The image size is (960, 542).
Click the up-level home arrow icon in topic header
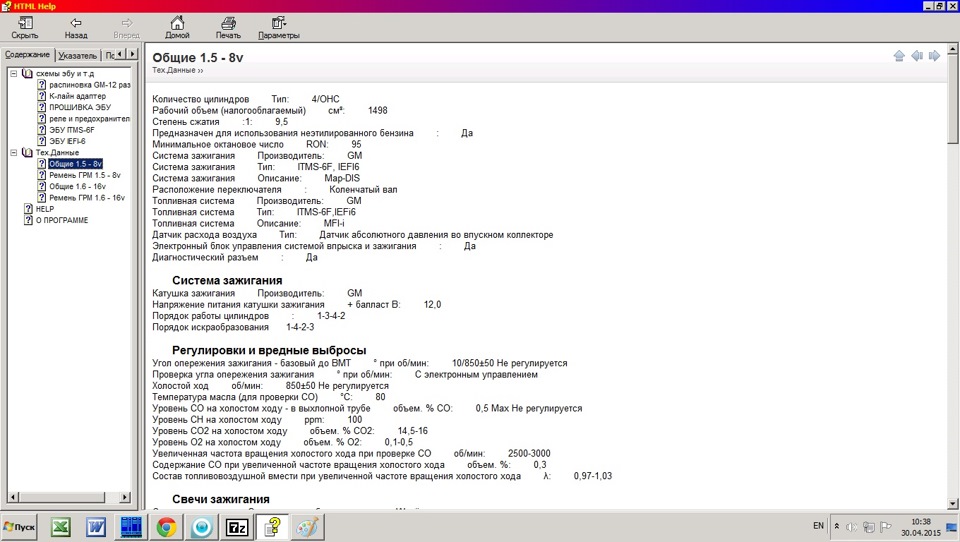(x=899, y=56)
